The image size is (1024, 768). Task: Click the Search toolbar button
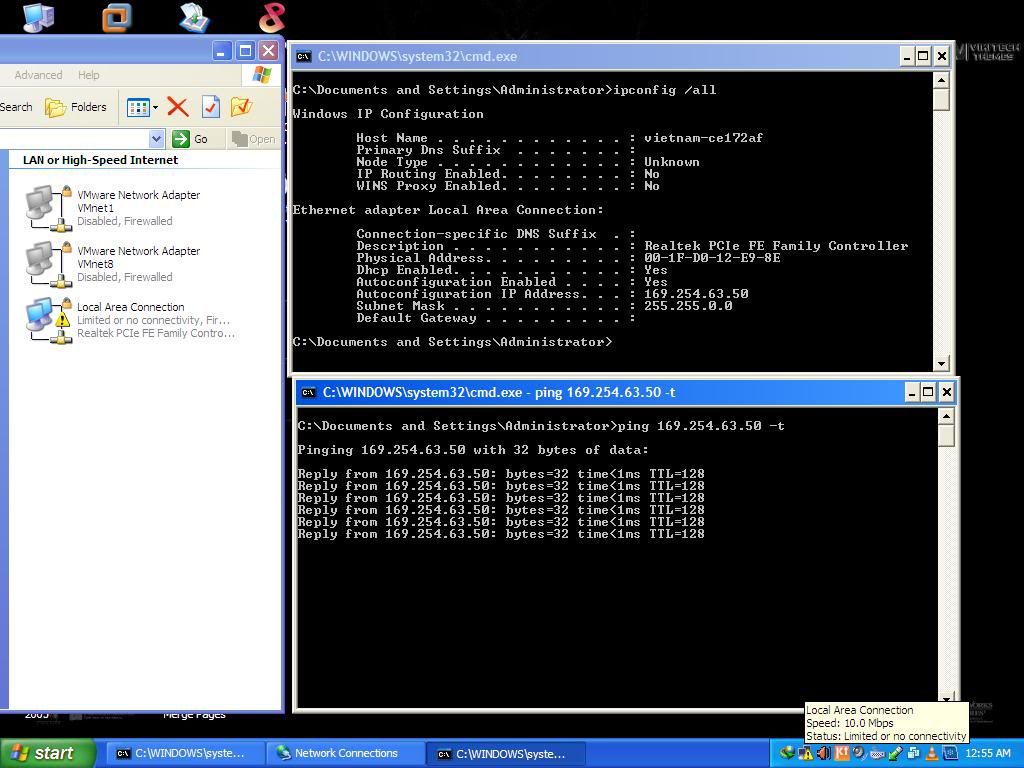click(x=16, y=107)
